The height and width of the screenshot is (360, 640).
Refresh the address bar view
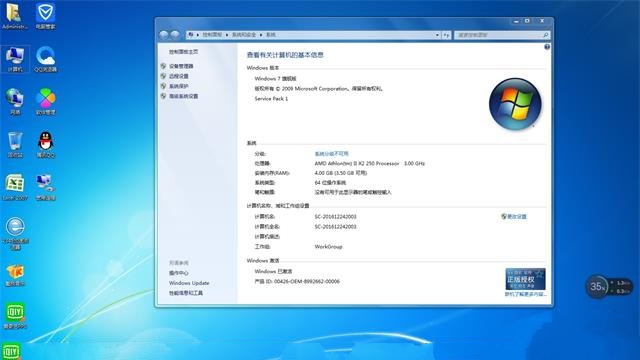click(447, 35)
